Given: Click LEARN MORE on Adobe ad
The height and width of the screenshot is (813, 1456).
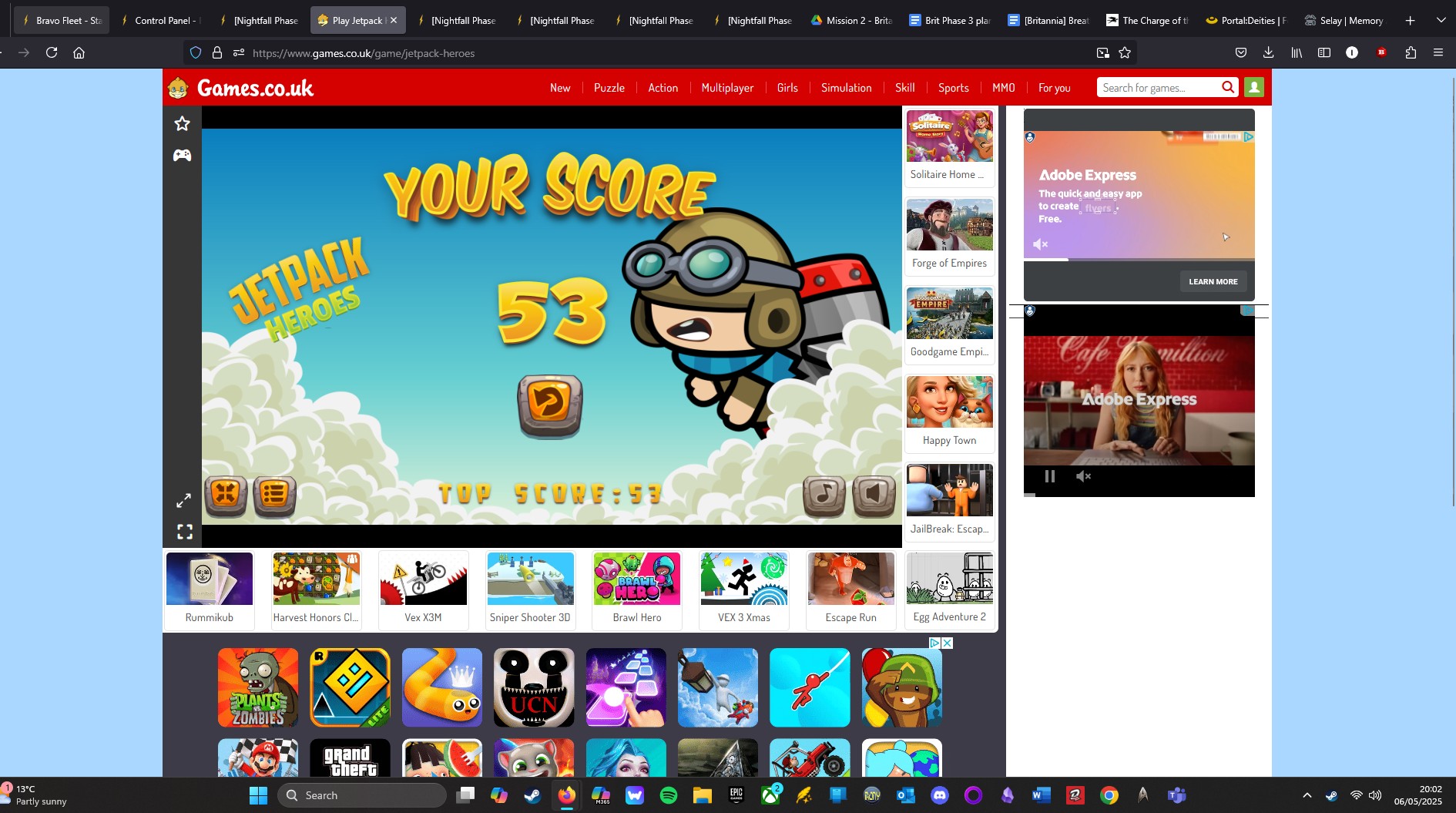Looking at the screenshot, I should click(1213, 281).
